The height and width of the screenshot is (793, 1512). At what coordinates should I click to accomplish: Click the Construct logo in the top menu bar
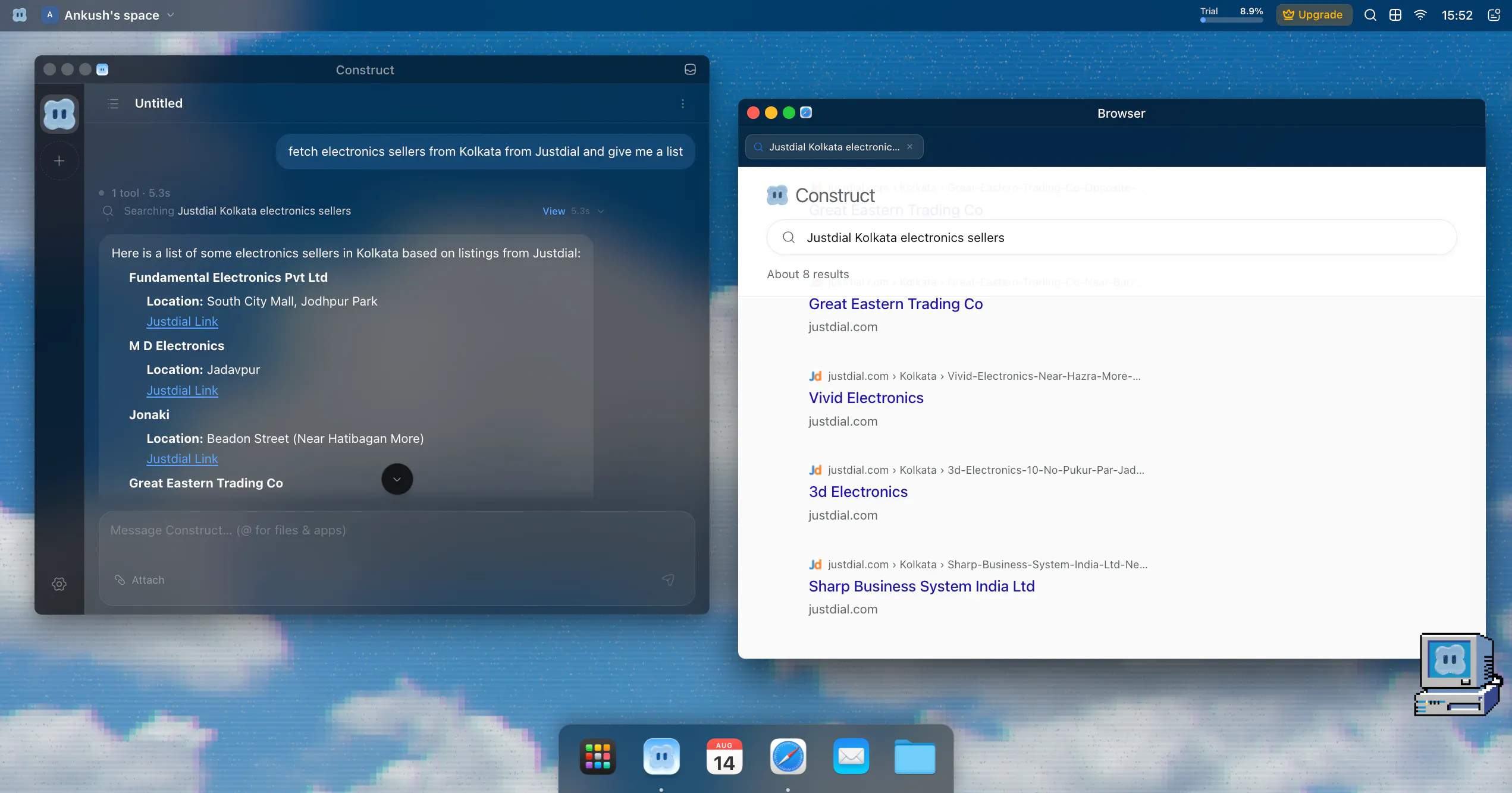20,15
